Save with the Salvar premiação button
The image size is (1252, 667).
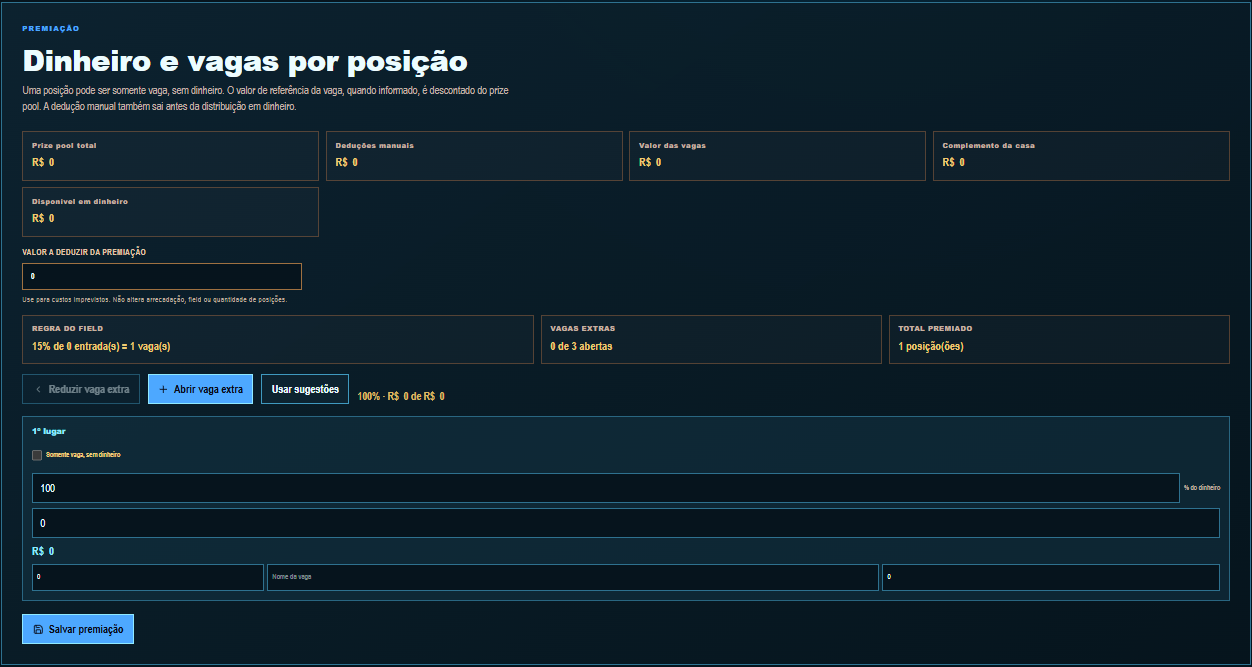pos(78,629)
